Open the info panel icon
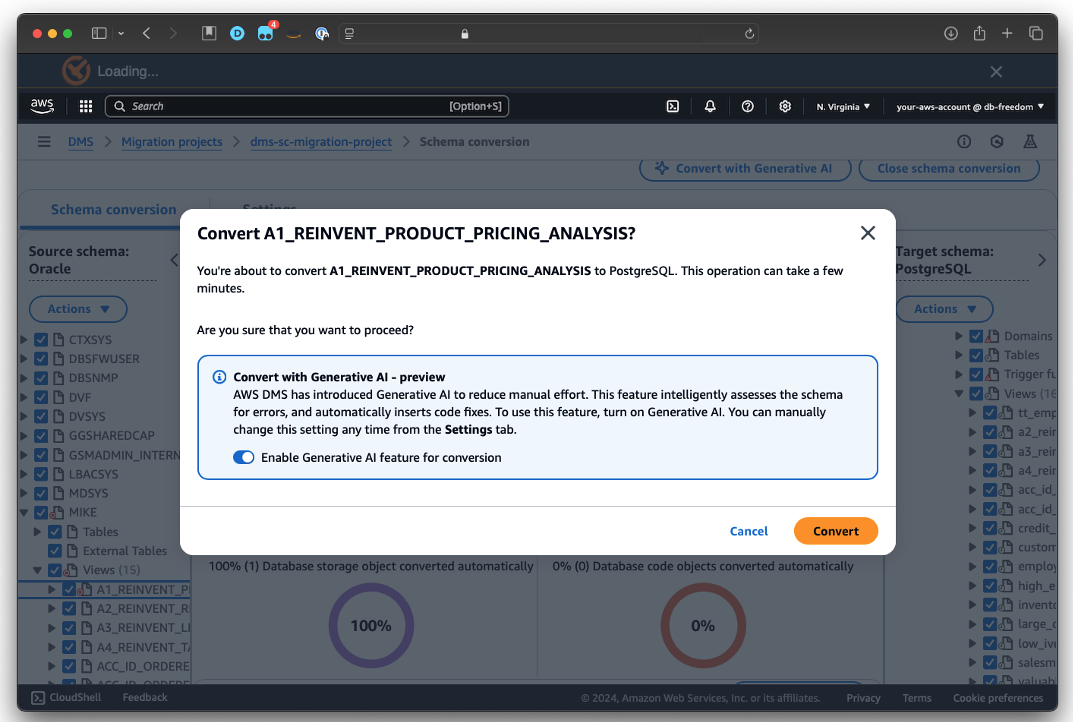 click(964, 142)
